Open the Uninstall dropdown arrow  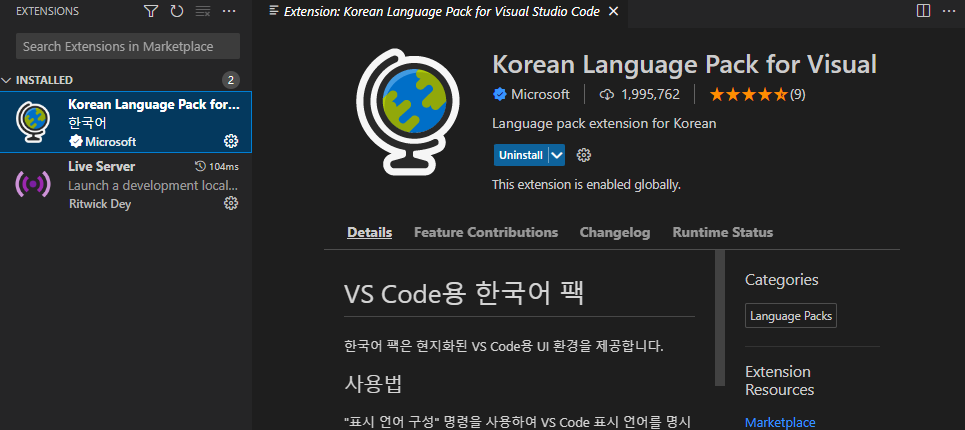pyautogui.click(x=556, y=155)
